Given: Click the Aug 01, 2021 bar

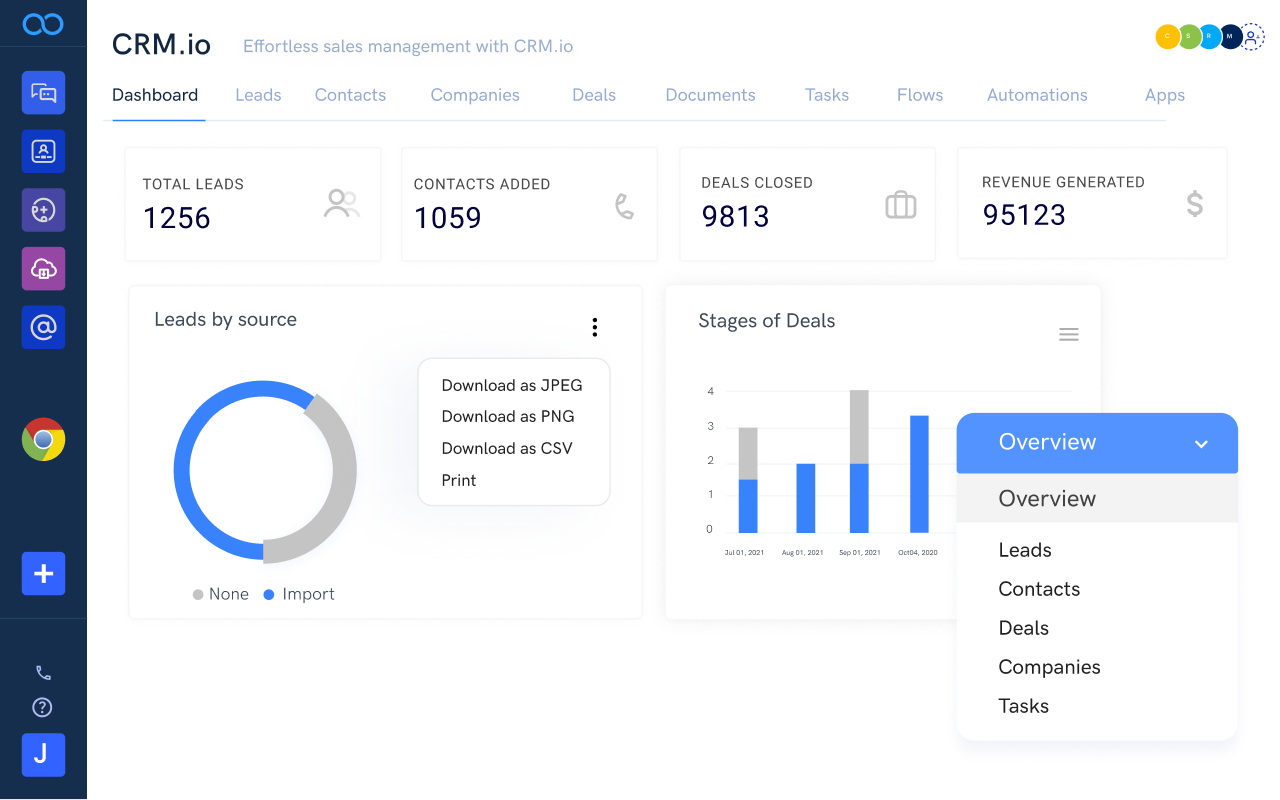Looking at the screenshot, I should click(806, 498).
